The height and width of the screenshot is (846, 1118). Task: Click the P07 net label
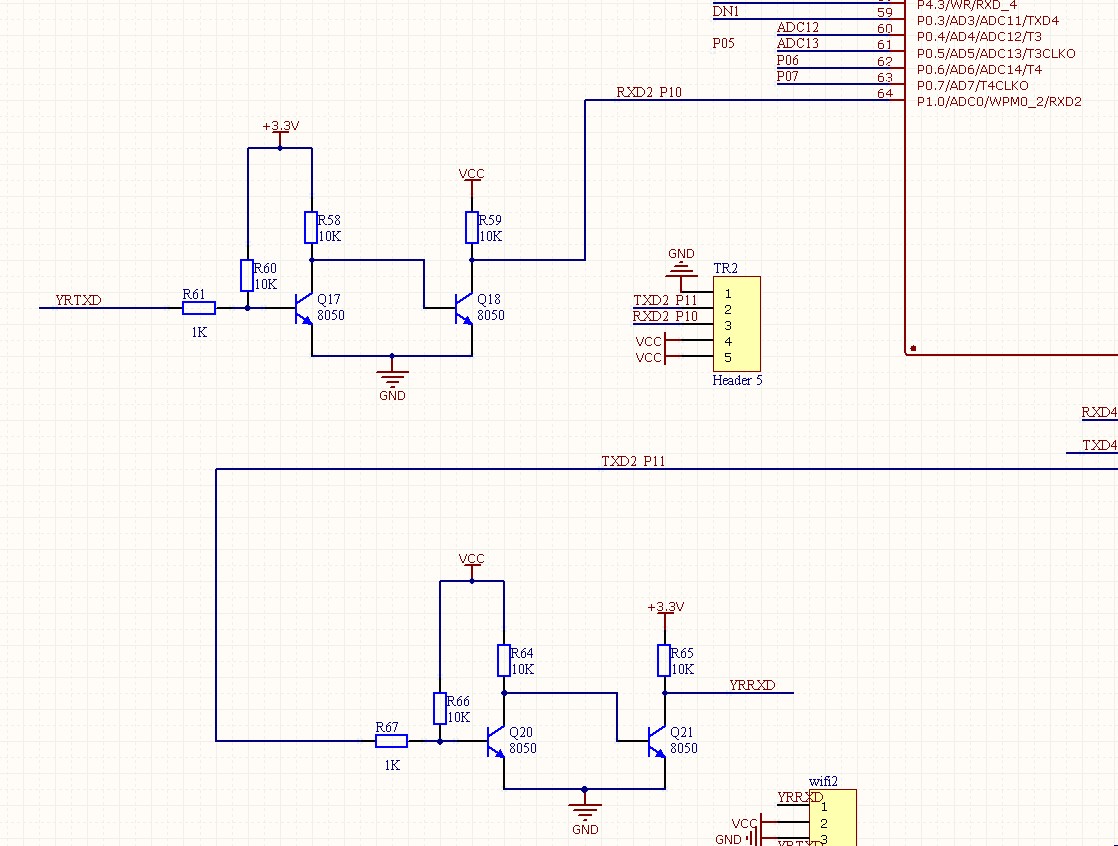(x=788, y=76)
